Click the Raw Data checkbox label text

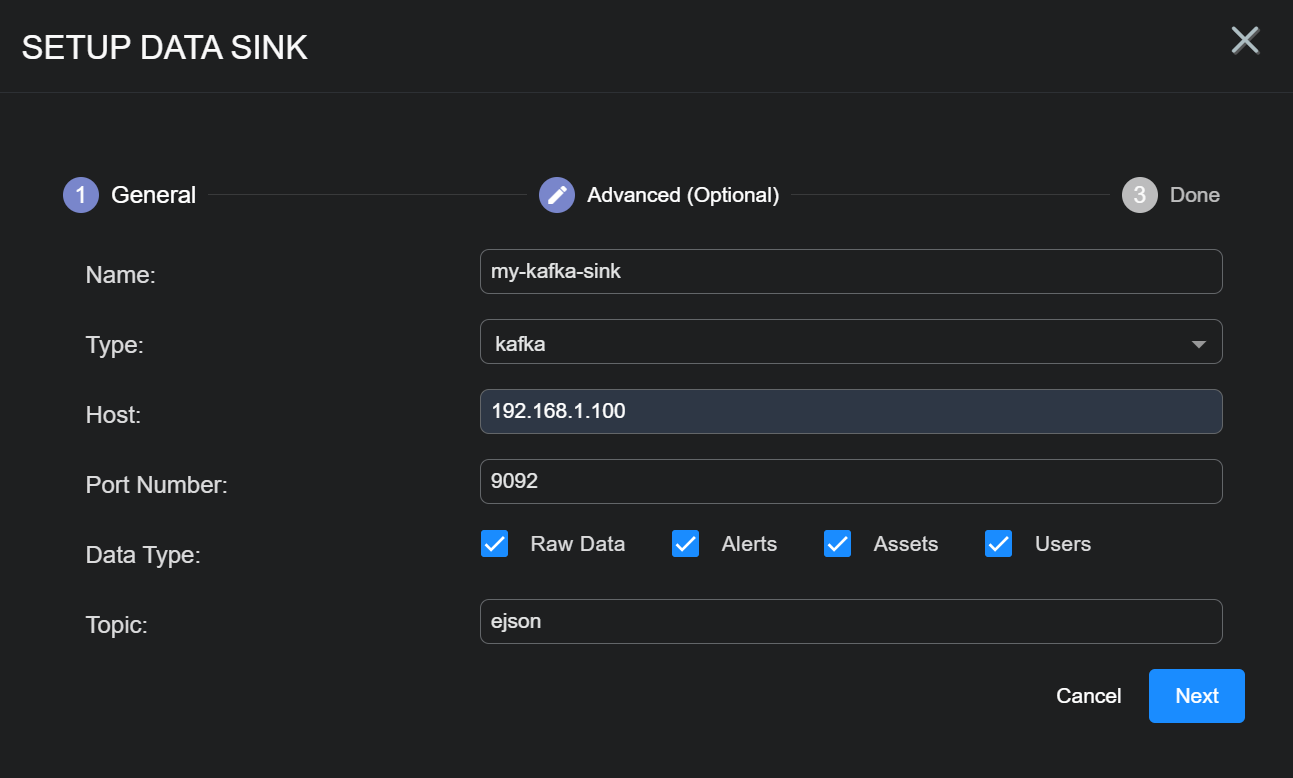point(577,544)
